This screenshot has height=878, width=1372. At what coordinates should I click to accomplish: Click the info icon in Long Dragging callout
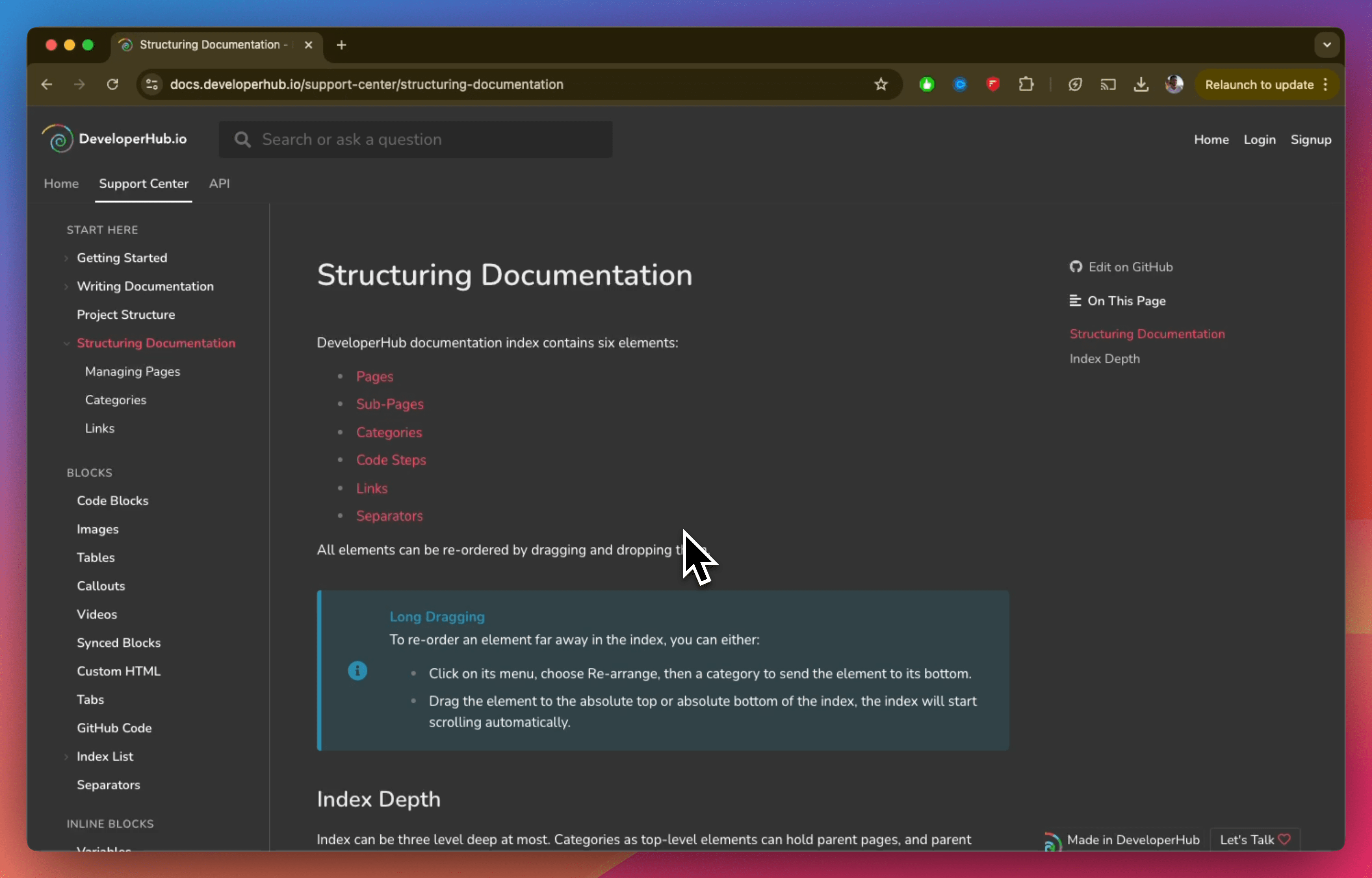[x=357, y=670]
